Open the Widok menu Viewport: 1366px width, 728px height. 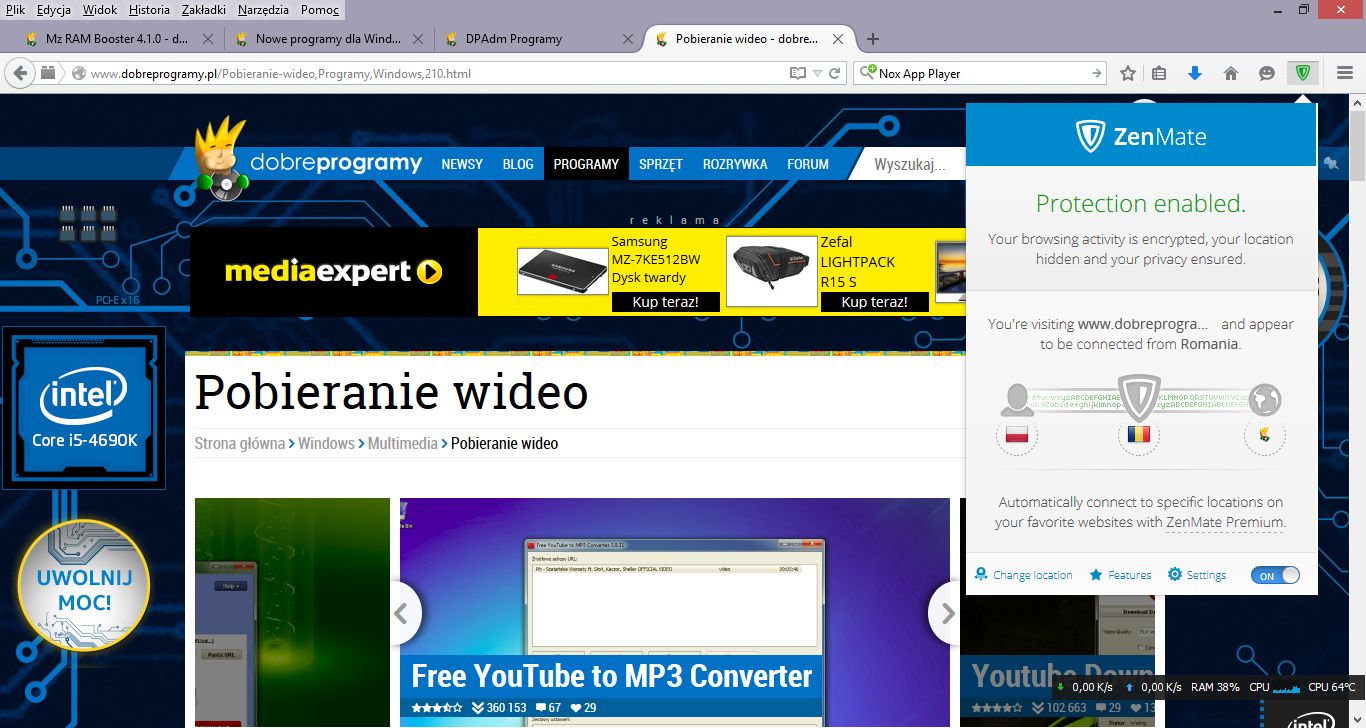pos(101,10)
